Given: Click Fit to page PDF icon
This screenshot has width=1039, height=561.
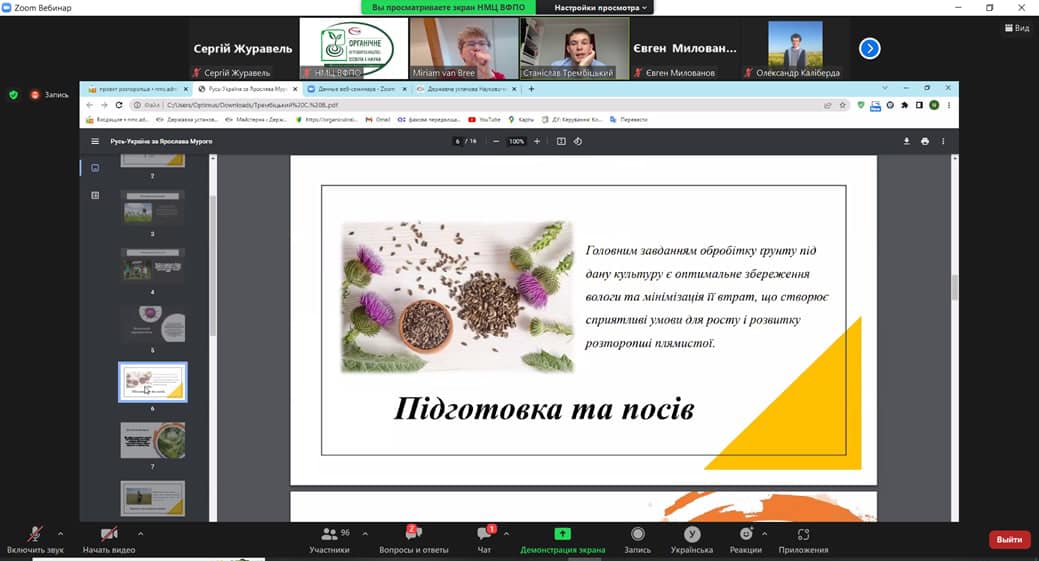Looking at the screenshot, I should [x=561, y=141].
